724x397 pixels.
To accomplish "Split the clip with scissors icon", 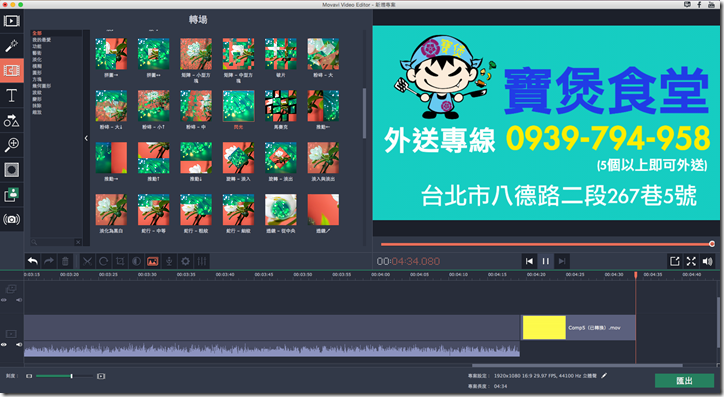I will click(87, 261).
